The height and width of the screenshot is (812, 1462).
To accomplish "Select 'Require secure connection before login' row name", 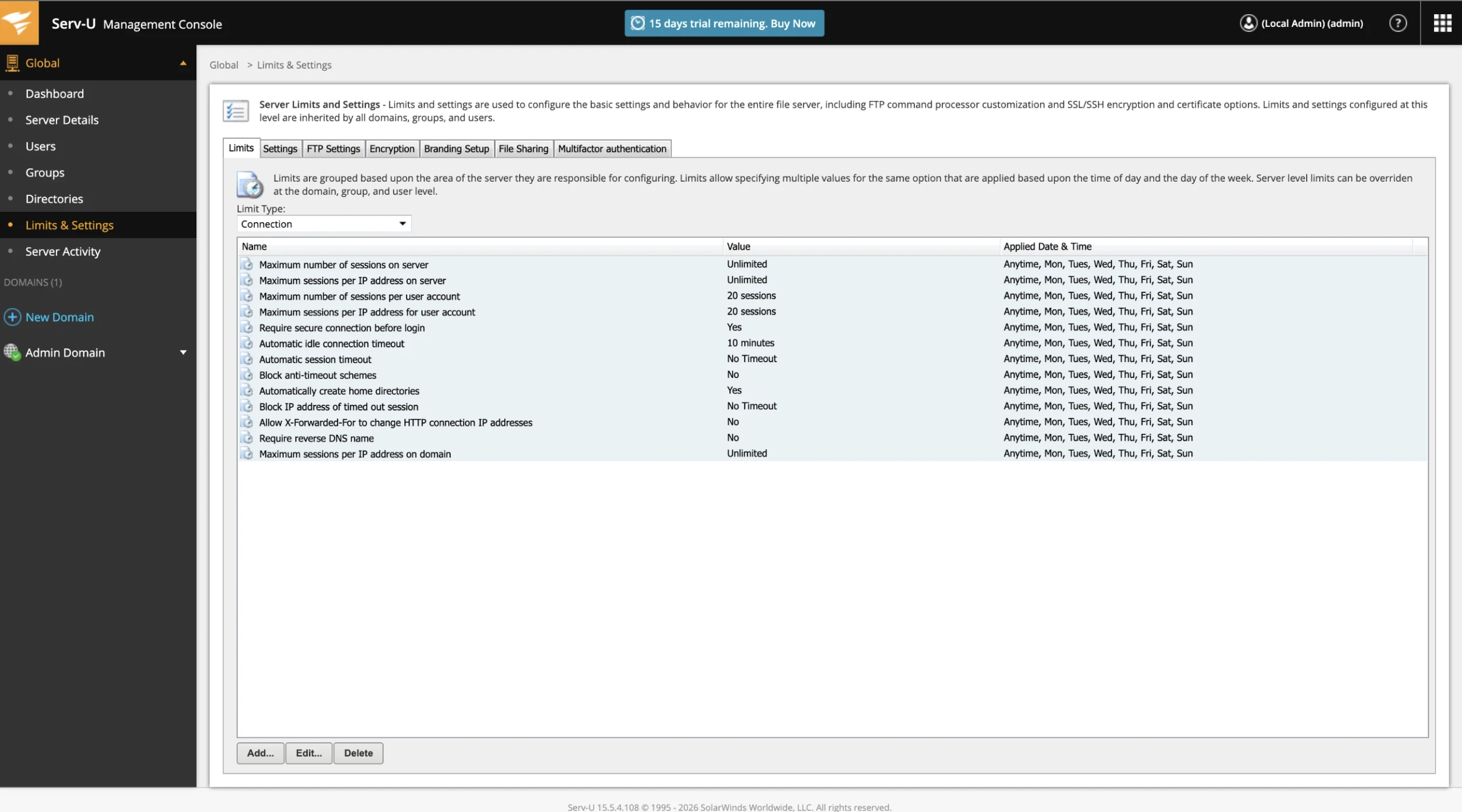I will pyautogui.click(x=342, y=328).
